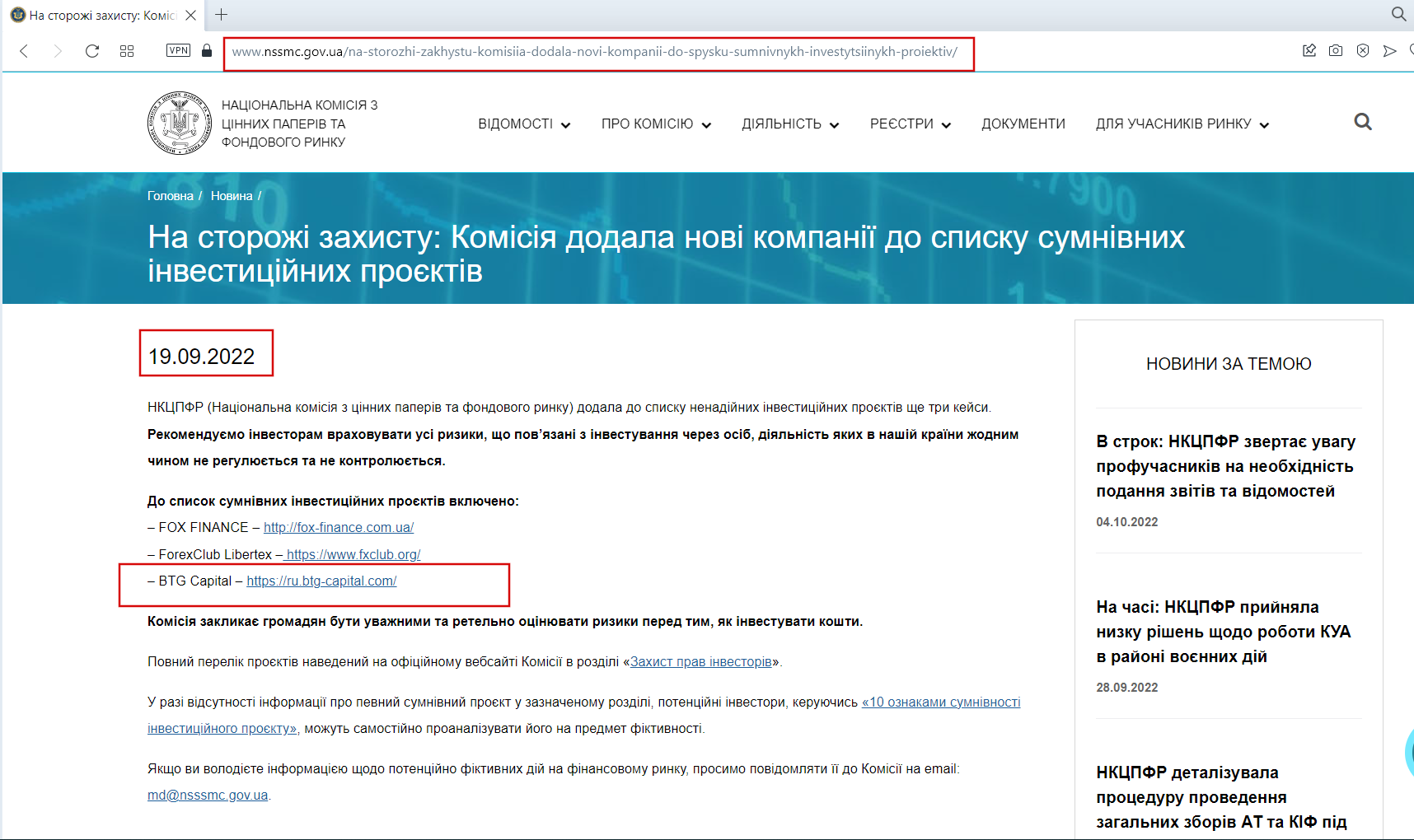Expand the ДІЯЛЬНІСТЬ dropdown menu
Screen dimensions: 1414x840
[x=789, y=124]
